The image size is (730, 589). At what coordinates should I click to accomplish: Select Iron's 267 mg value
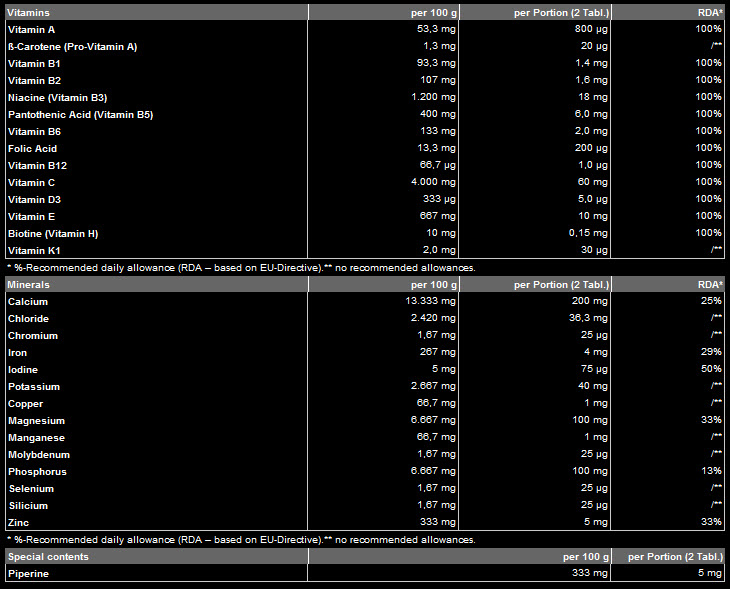(438, 352)
